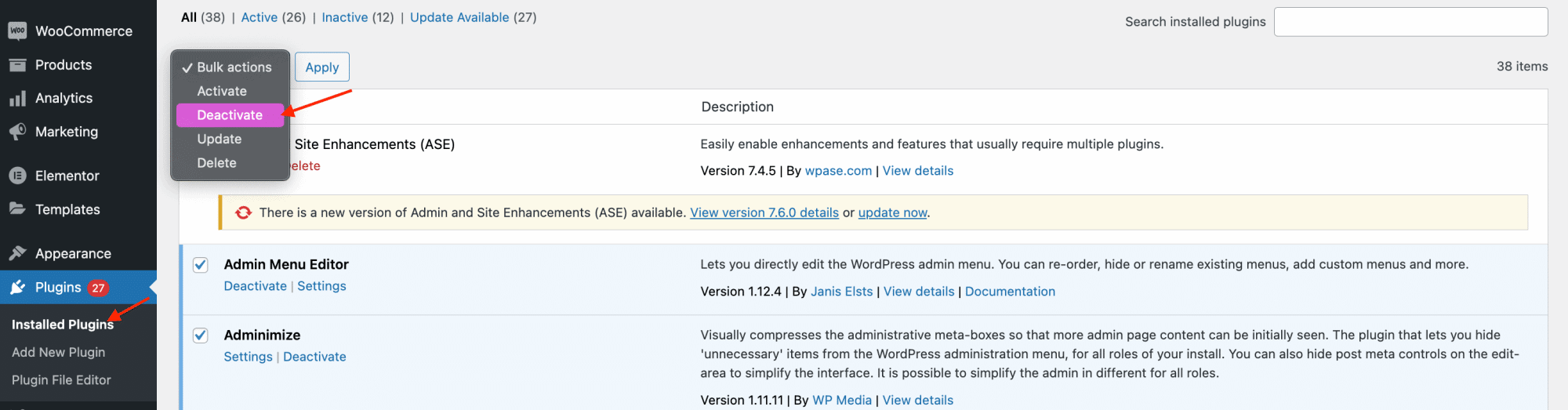Select Update from the bulk actions list
1568x410 pixels.
click(x=230, y=139)
